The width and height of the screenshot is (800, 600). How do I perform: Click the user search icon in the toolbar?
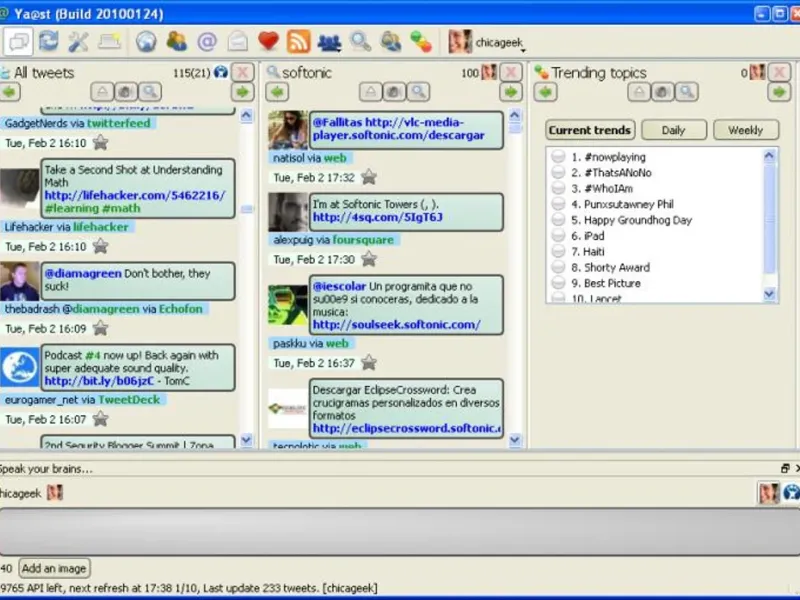tap(391, 41)
